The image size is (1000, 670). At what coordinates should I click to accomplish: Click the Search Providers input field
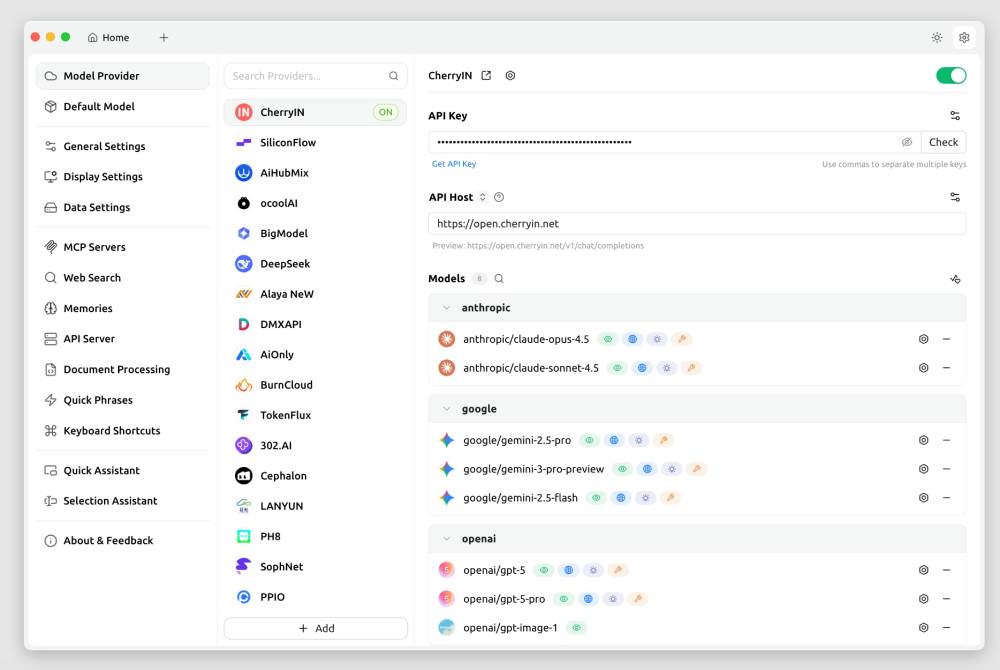pos(307,76)
